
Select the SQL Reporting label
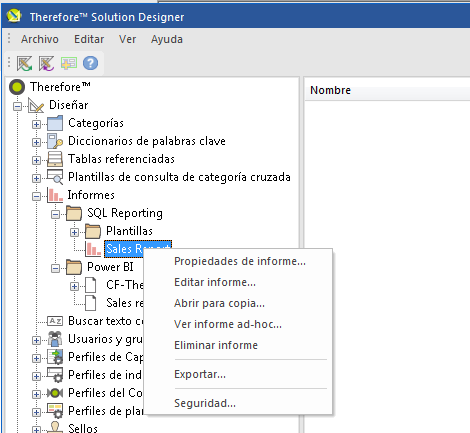point(125,213)
